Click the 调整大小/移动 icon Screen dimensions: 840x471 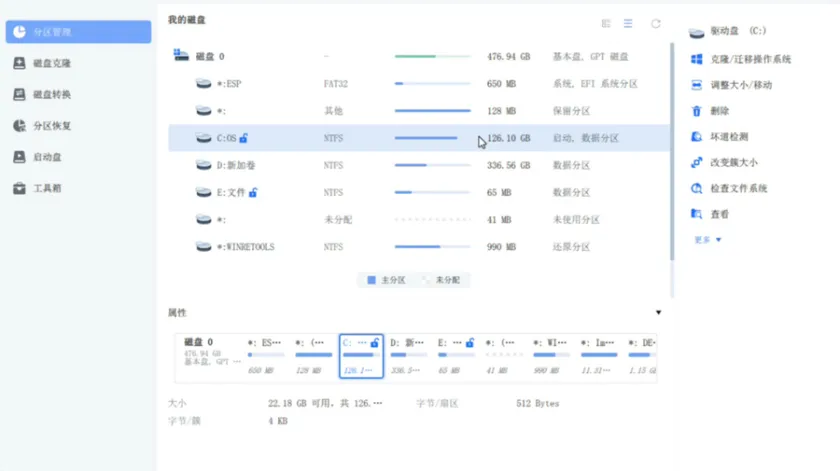coord(696,85)
